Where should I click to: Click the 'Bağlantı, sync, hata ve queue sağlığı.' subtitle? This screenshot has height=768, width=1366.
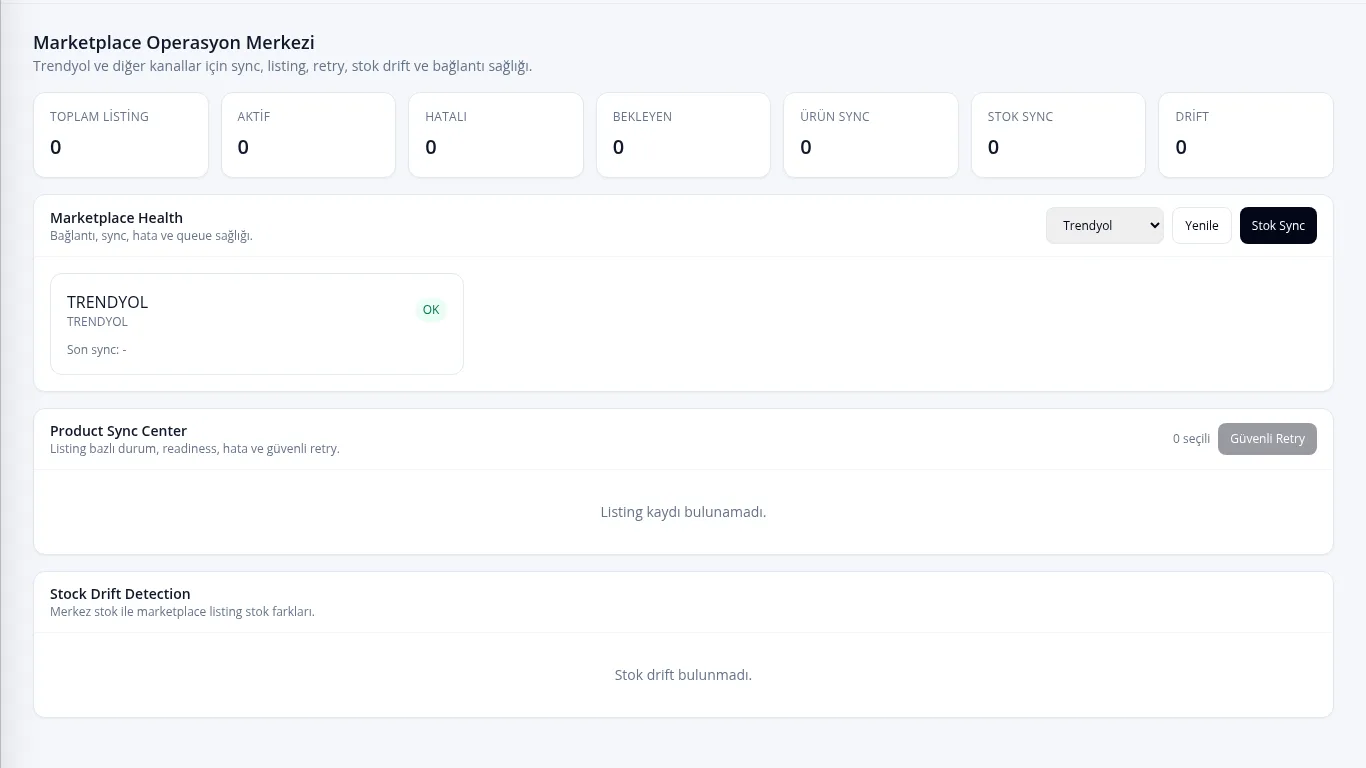pyautogui.click(x=151, y=236)
